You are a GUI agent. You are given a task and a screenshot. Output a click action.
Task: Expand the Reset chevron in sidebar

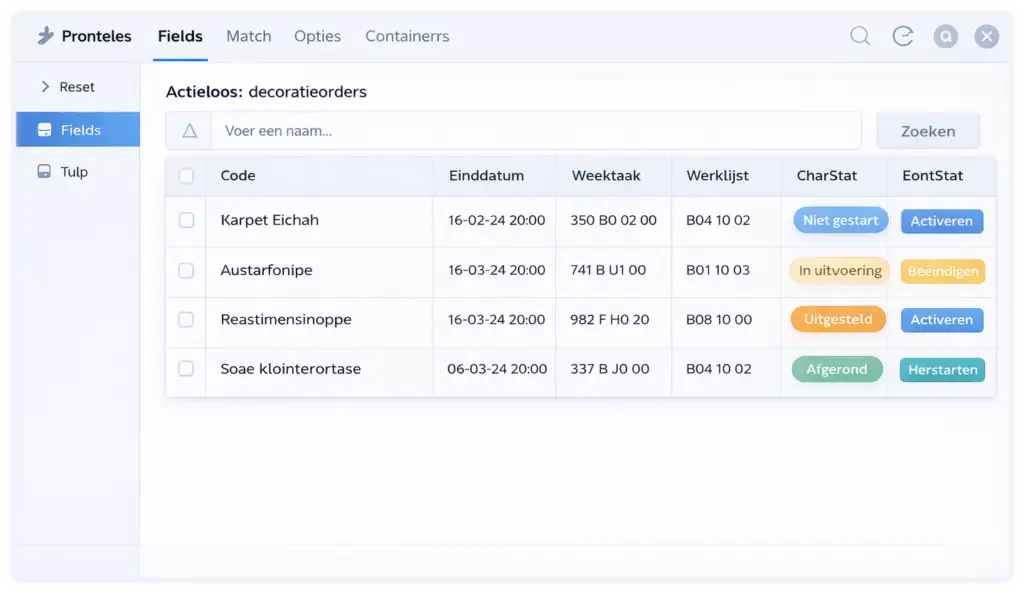point(45,87)
